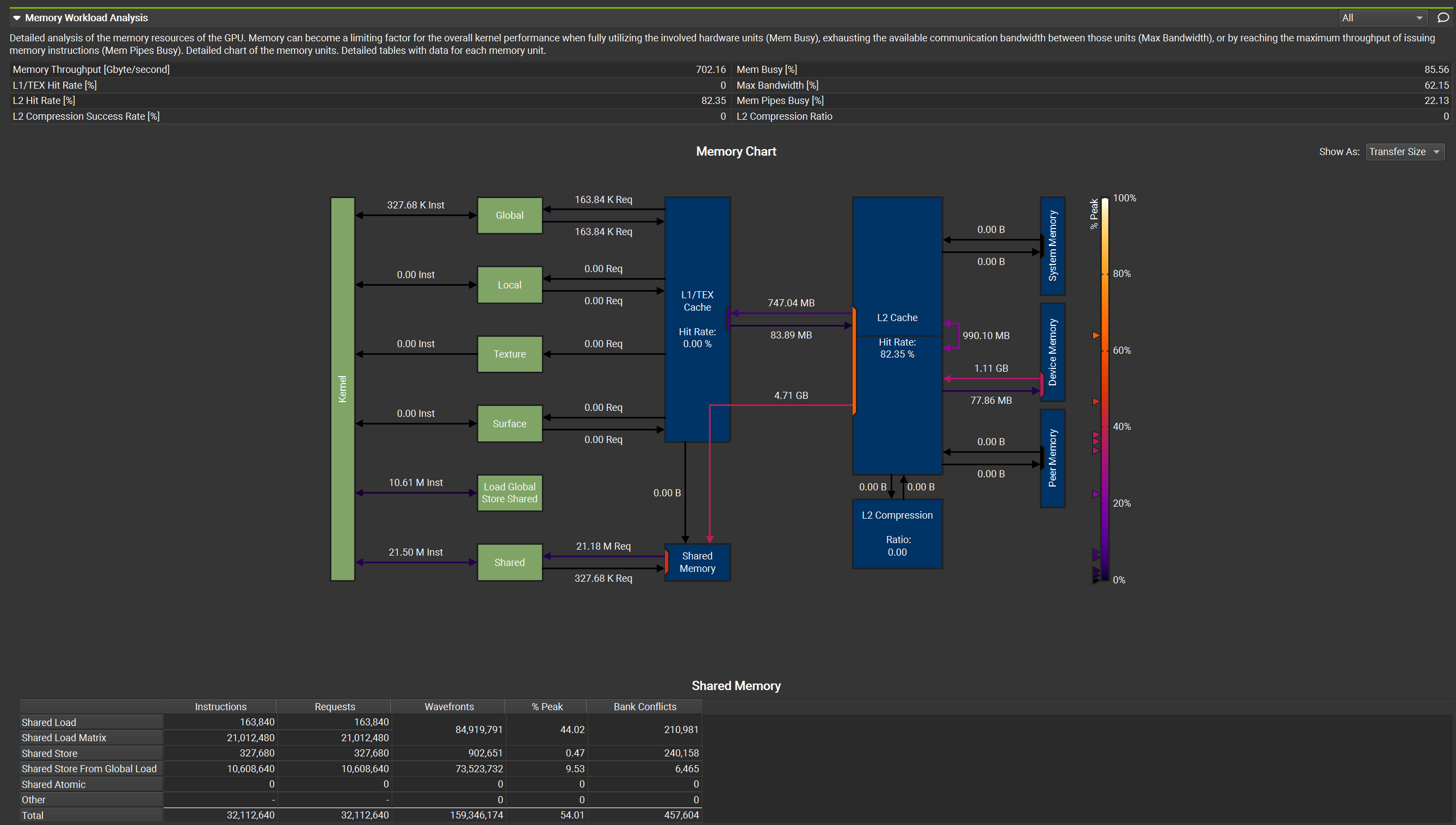Click the Wavefronts column header
Image resolution: width=1456 pixels, height=825 pixels.
(449, 706)
